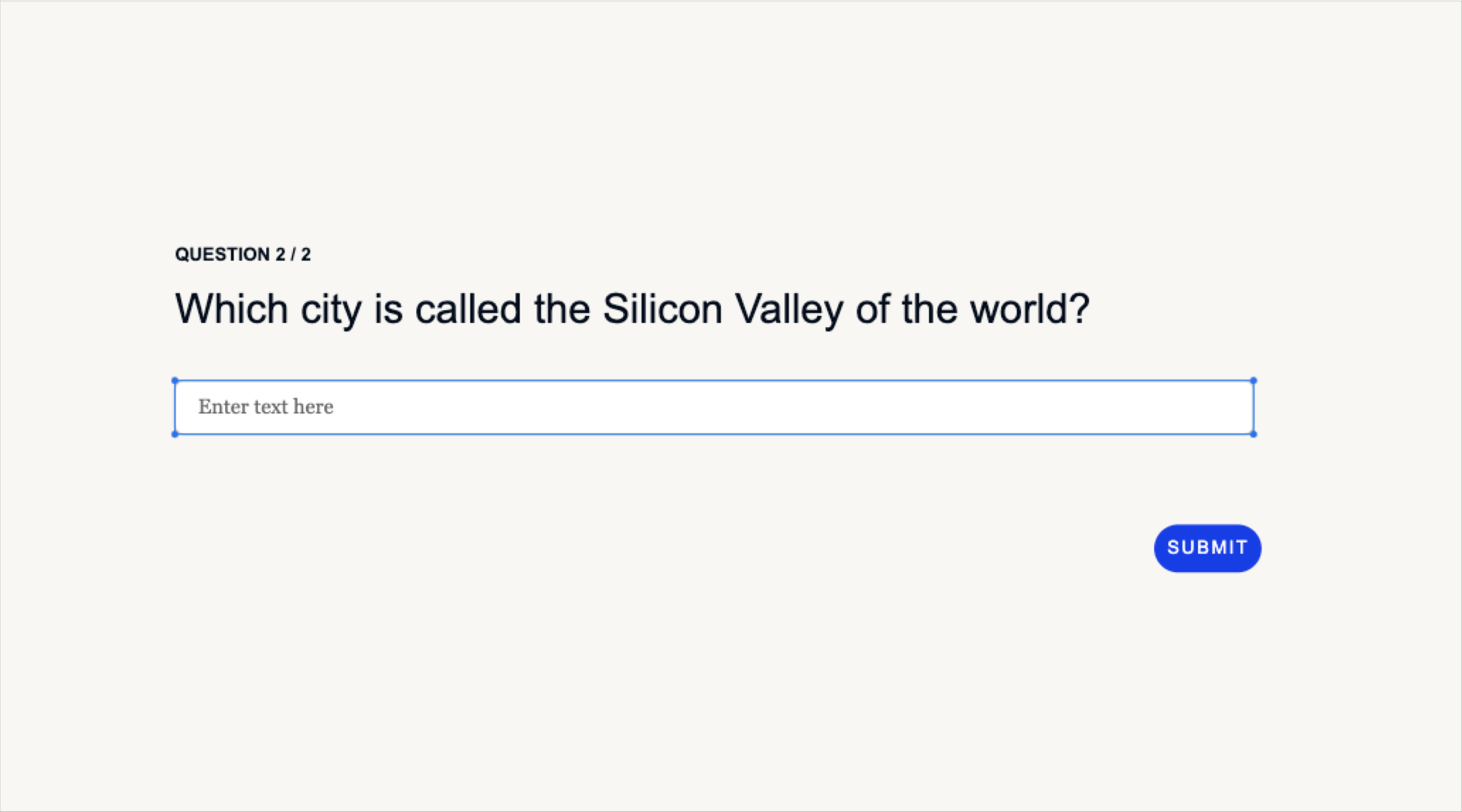Click the bottom-left handle of the text box
The image size is (1462, 812).
(x=175, y=434)
